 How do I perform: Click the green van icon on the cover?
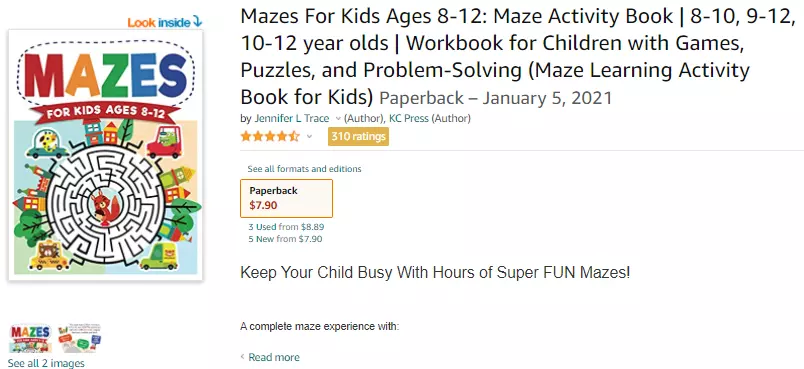(x=159, y=256)
